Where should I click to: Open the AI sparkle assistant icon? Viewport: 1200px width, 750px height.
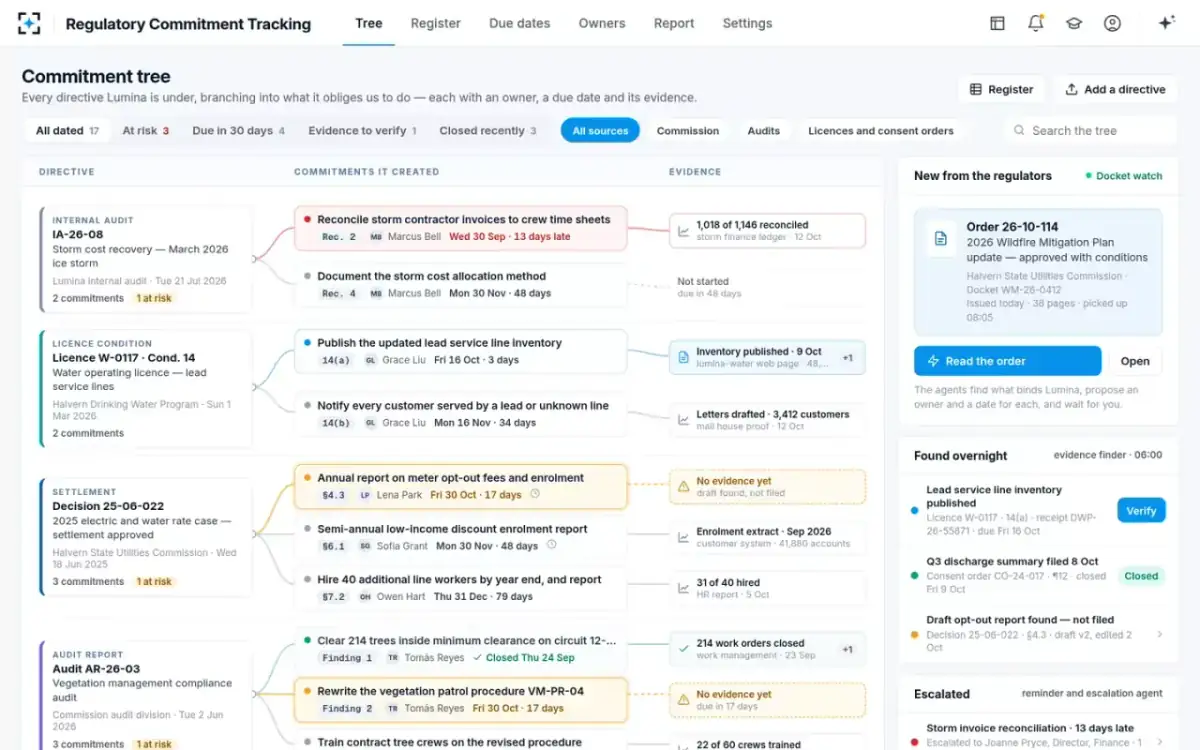pos(1166,23)
